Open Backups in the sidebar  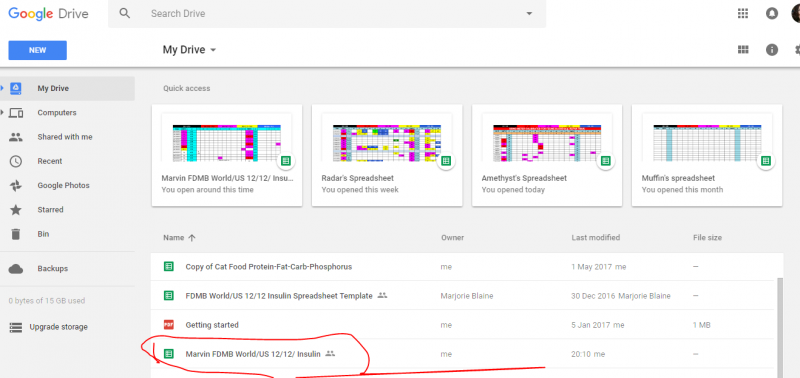tap(53, 268)
